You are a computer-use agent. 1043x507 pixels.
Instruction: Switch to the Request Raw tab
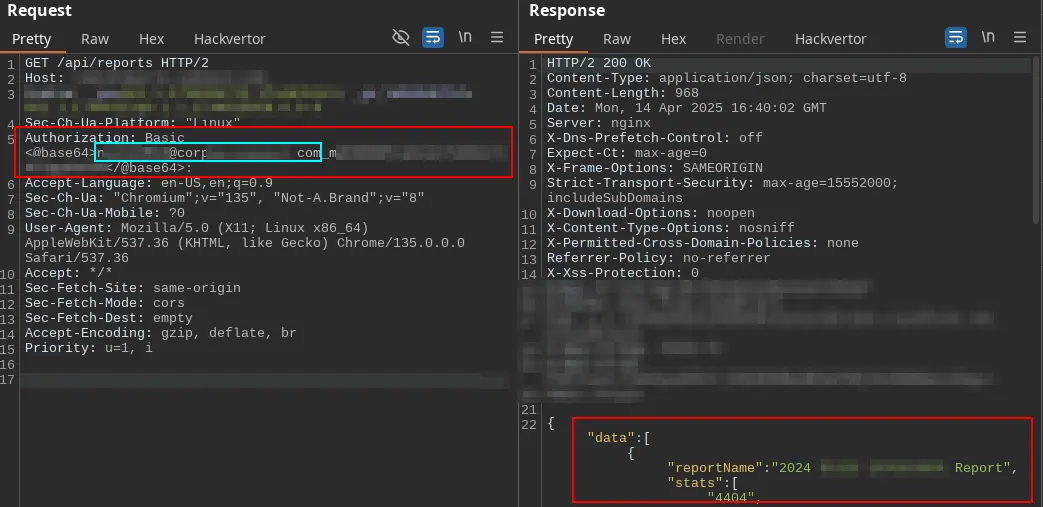click(x=95, y=39)
